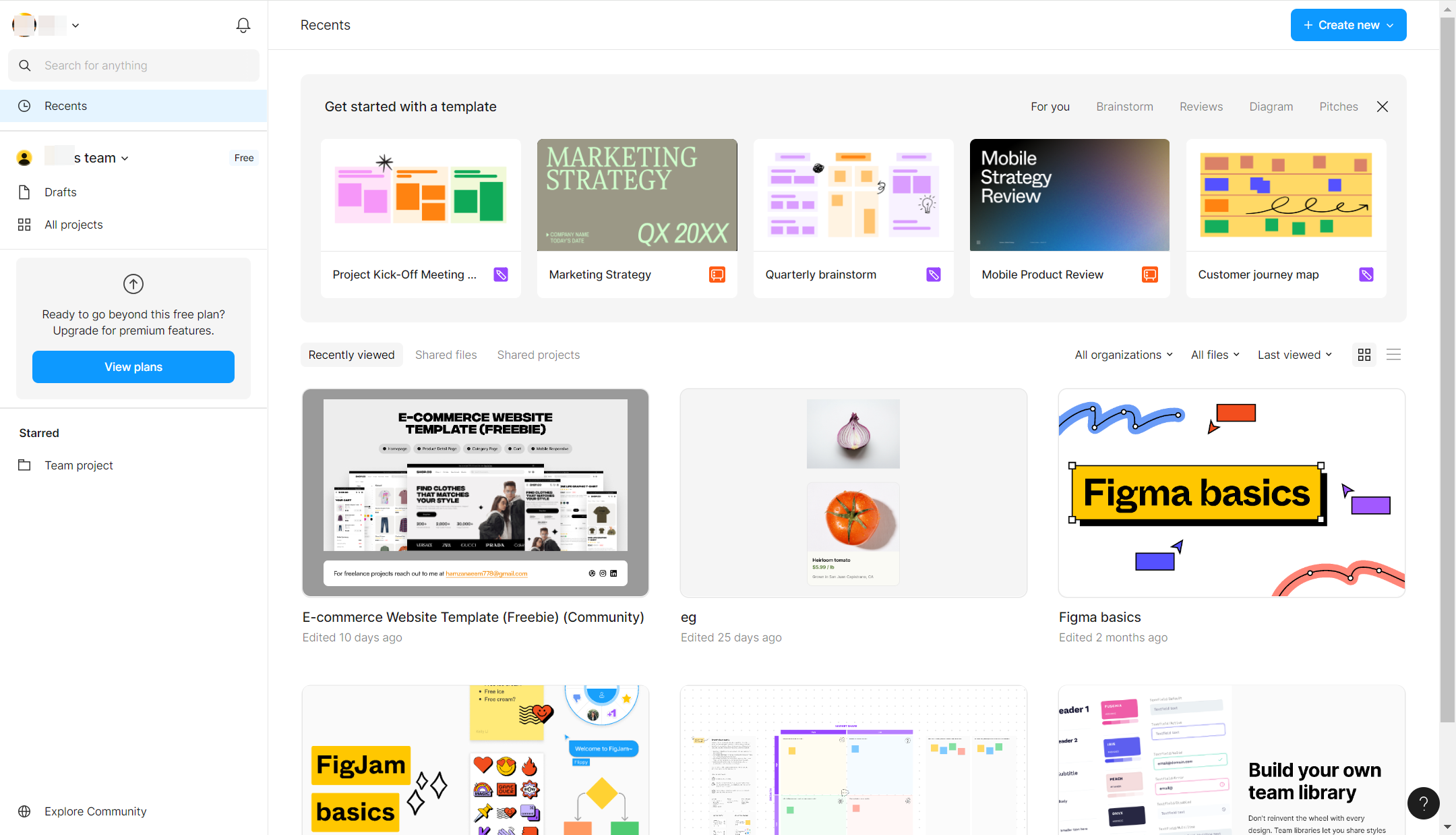Screen dimensions: 1456x835
Task: Select the Recently viewed tab
Action: point(352,355)
